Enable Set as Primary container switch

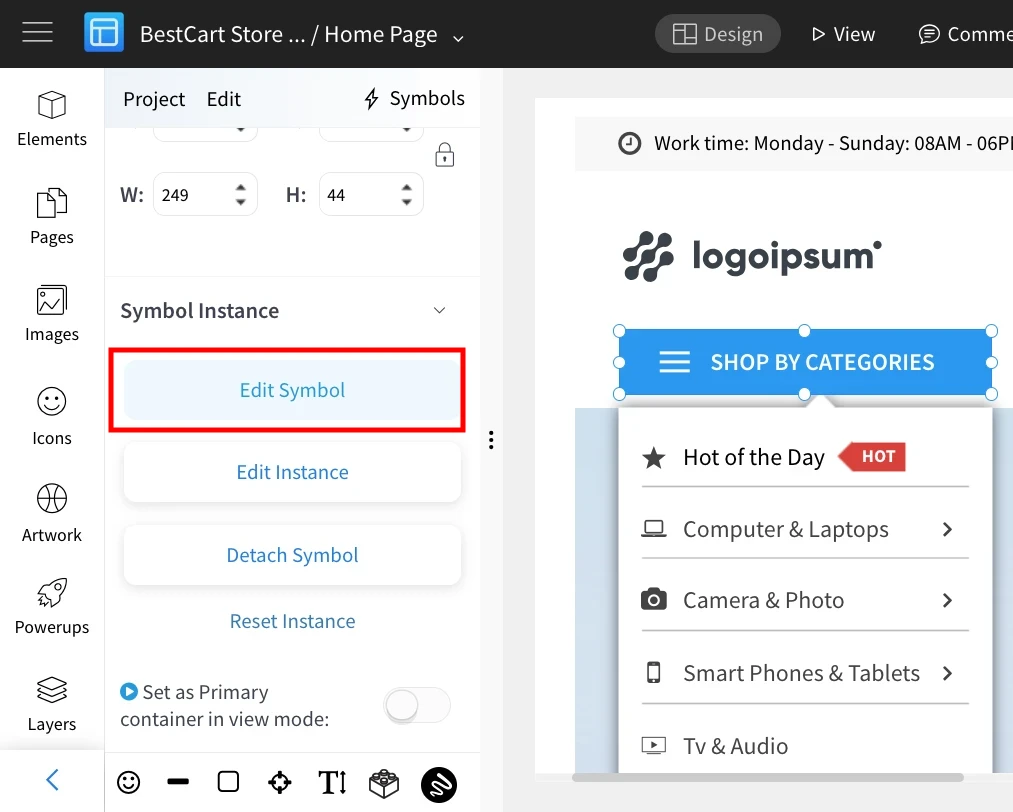[x=417, y=705]
